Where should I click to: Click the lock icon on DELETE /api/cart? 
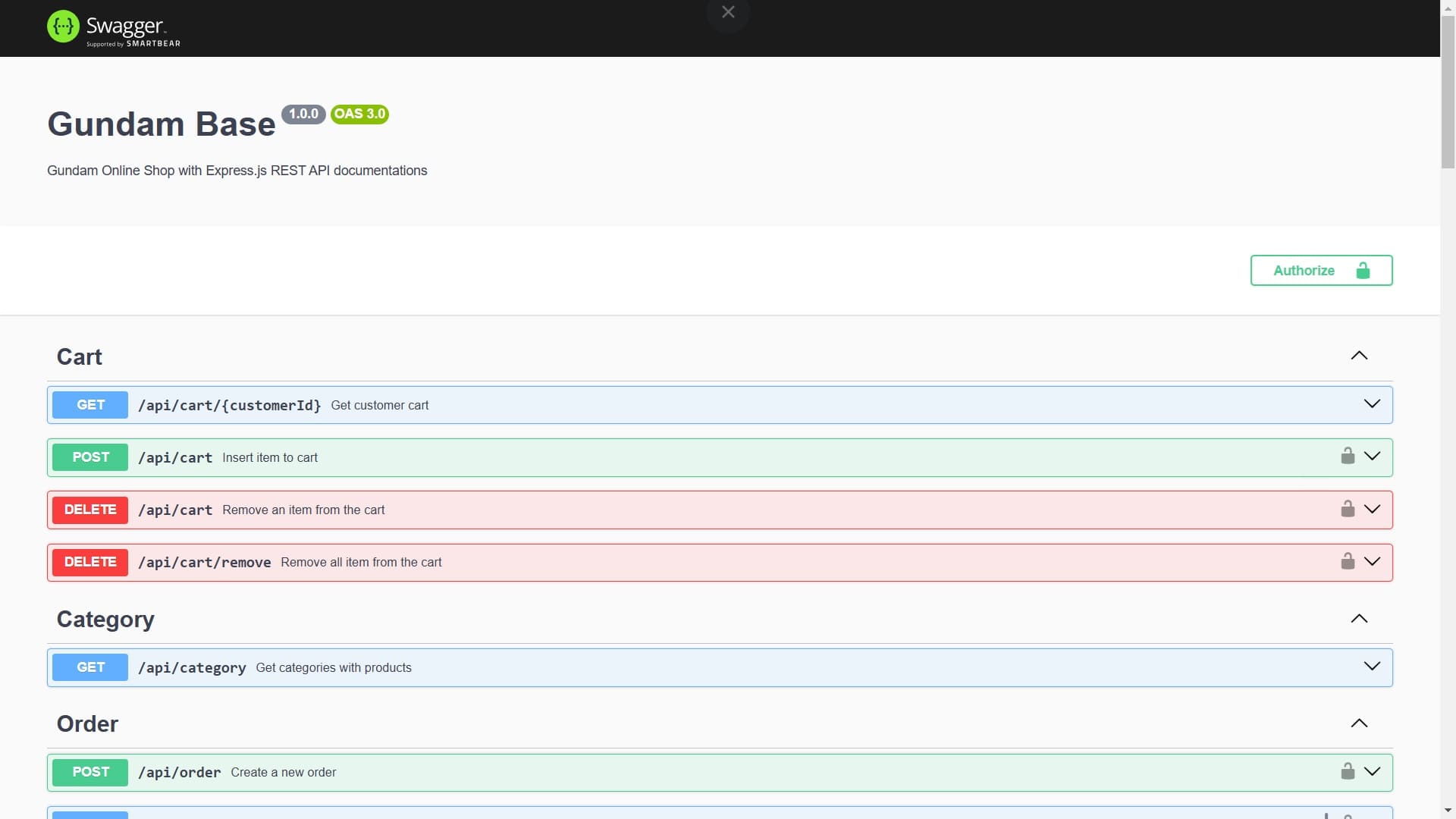pyautogui.click(x=1348, y=509)
